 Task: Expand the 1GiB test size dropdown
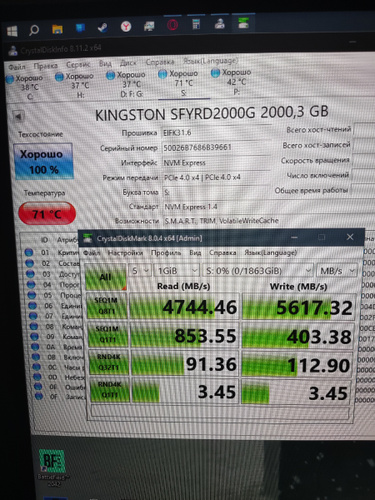click(177, 271)
